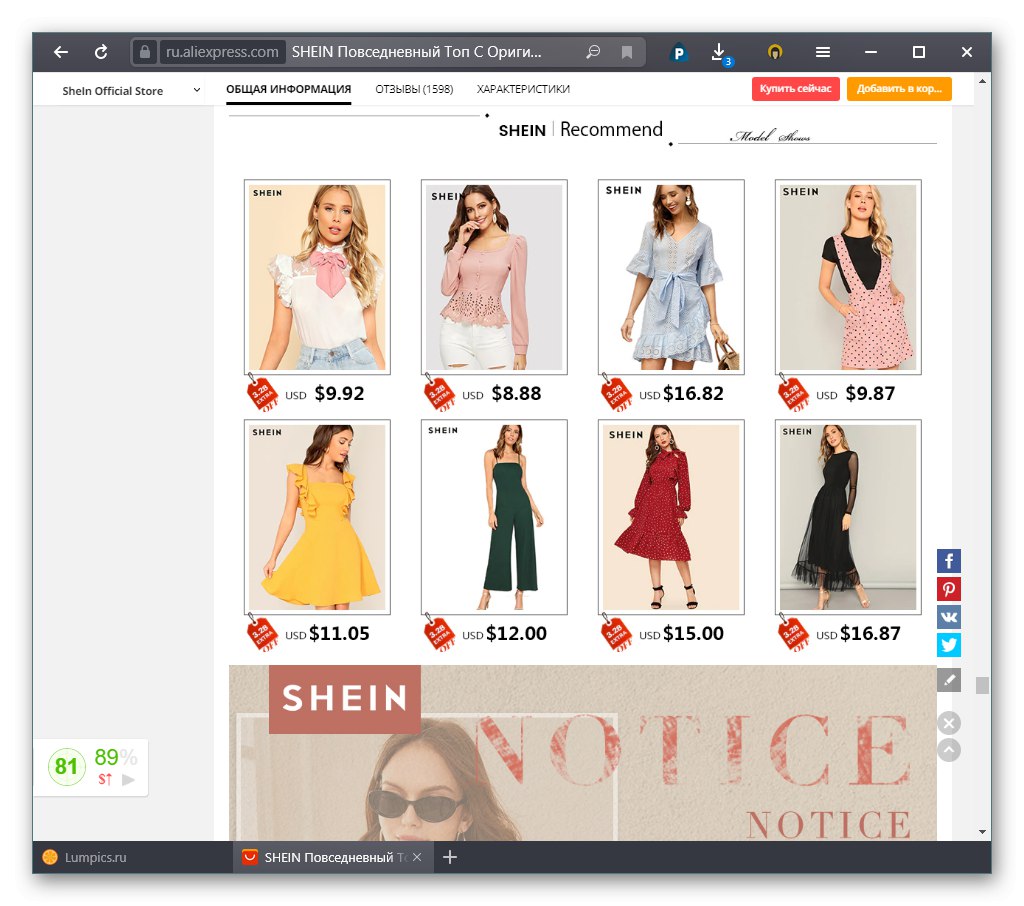The width and height of the screenshot is (1024, 906).
Task: Open the red polka dot dress product
Action: (x=671, y=517)
